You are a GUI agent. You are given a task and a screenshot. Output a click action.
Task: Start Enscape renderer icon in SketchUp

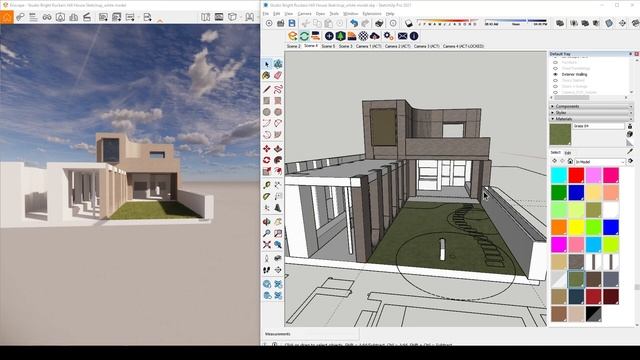pos(293,36)
